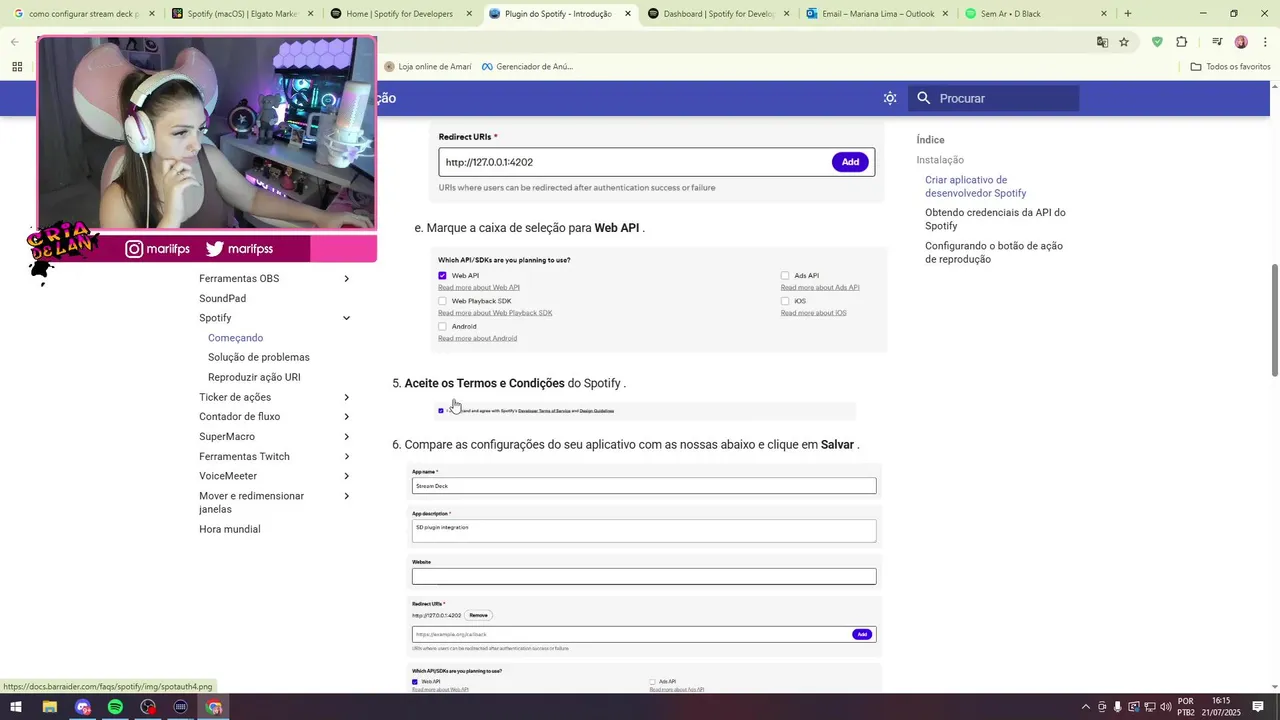Open the Começando sidebar page
Image resolution: width=1280 pixels, height=720 pixels.
point(235,338)
